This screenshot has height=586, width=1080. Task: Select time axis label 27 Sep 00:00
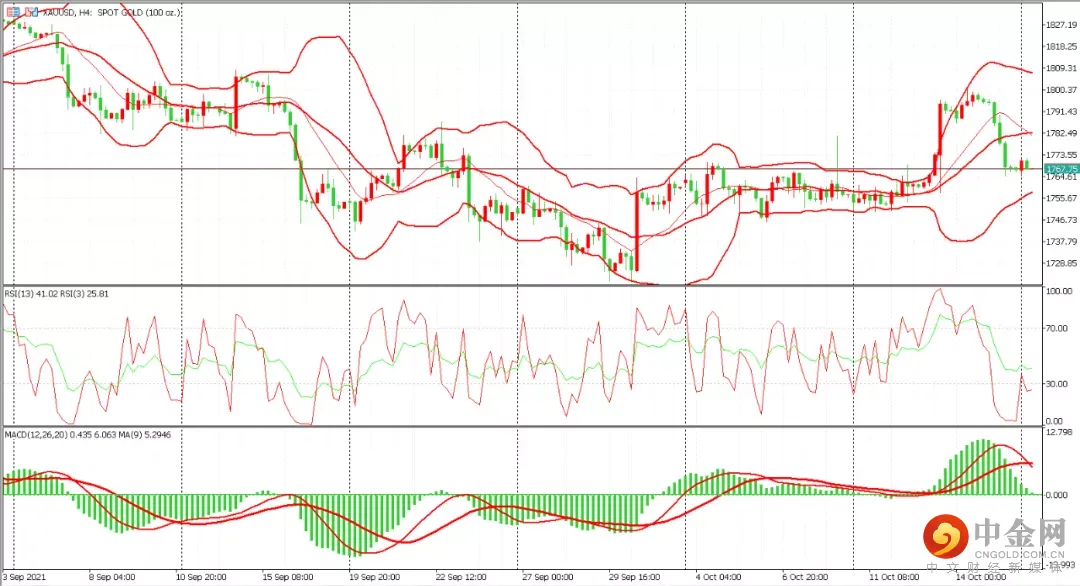click(x=548, y=577)
